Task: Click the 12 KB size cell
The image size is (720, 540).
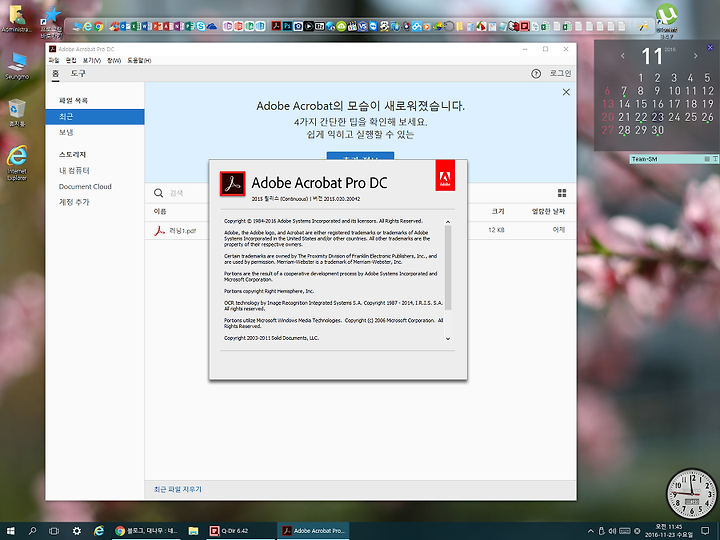Action: 496,230
